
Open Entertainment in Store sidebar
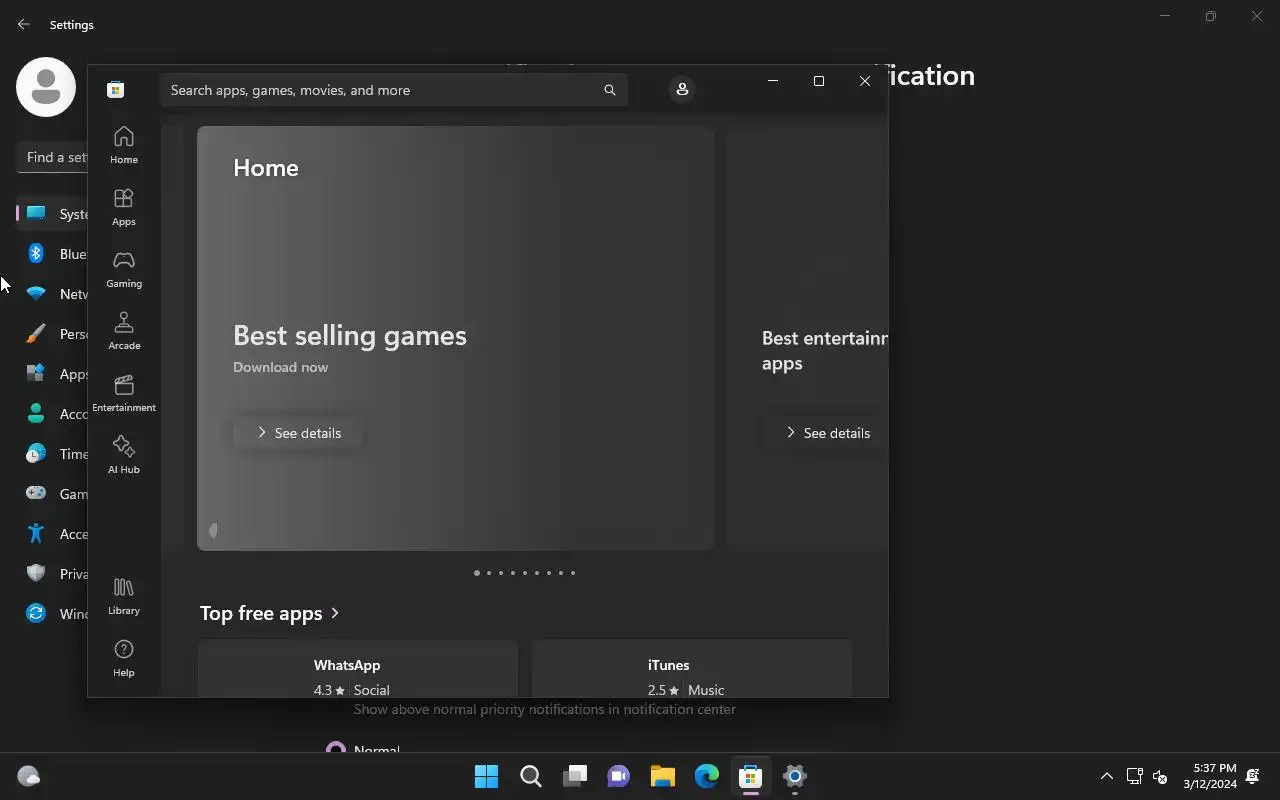pos(124,394)
